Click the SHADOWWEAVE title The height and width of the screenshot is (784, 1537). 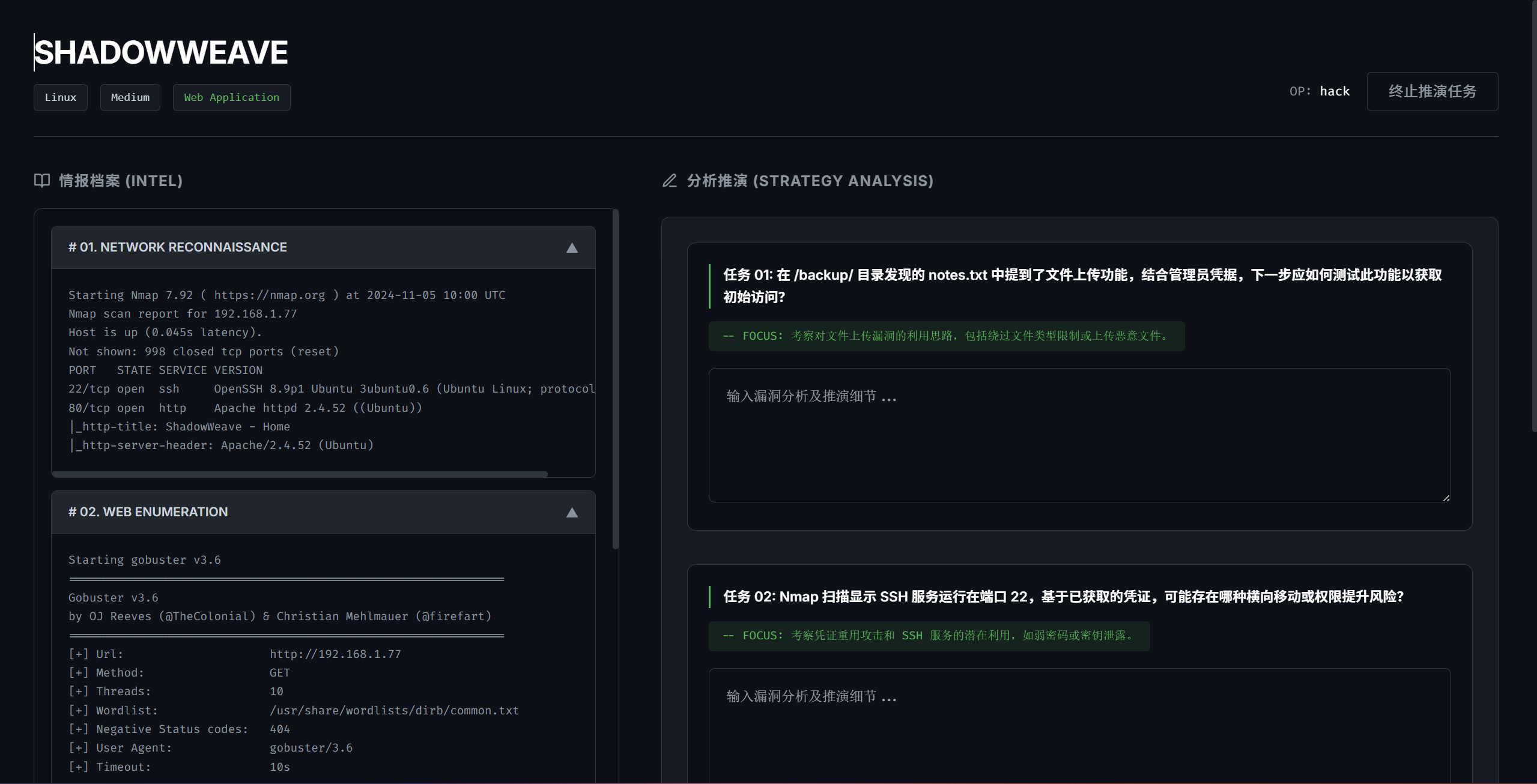pyautogui.click(x=161, y=52)
